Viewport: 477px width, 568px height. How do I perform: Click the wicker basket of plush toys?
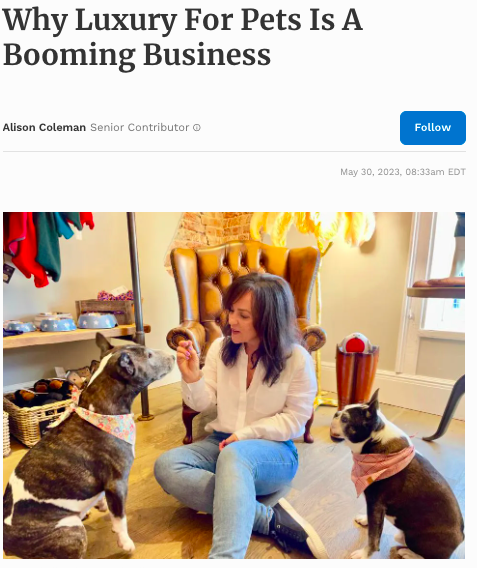[x=36, y=413]
